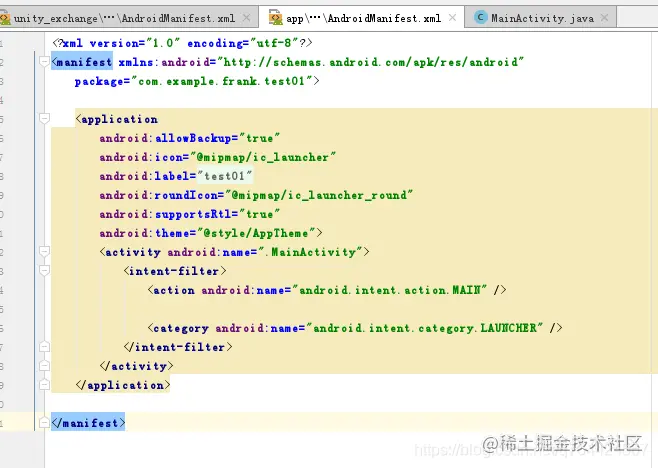Viewport: 658px width, 468px height.
Task: Click the closing manifest tag text
Action: tap(88, 423)
